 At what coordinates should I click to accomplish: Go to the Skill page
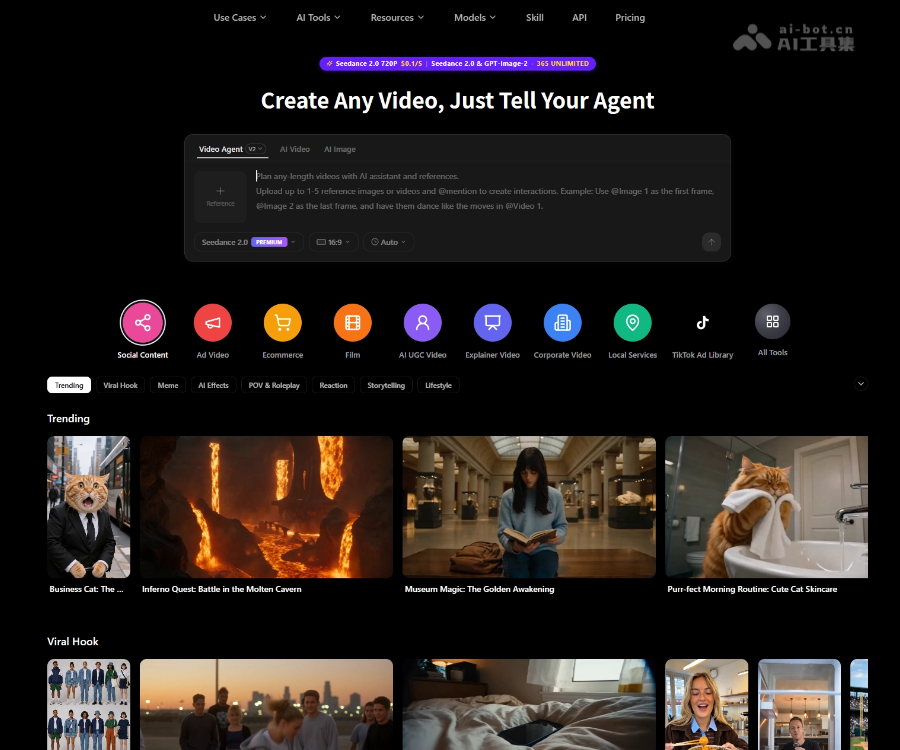pyautogui.click(x=534, y=18)
